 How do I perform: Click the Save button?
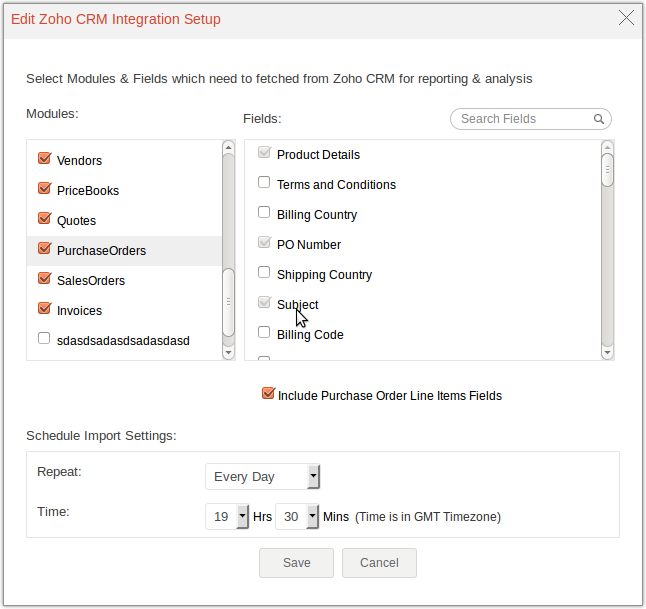pyautogui.click(x=296, y=562)
